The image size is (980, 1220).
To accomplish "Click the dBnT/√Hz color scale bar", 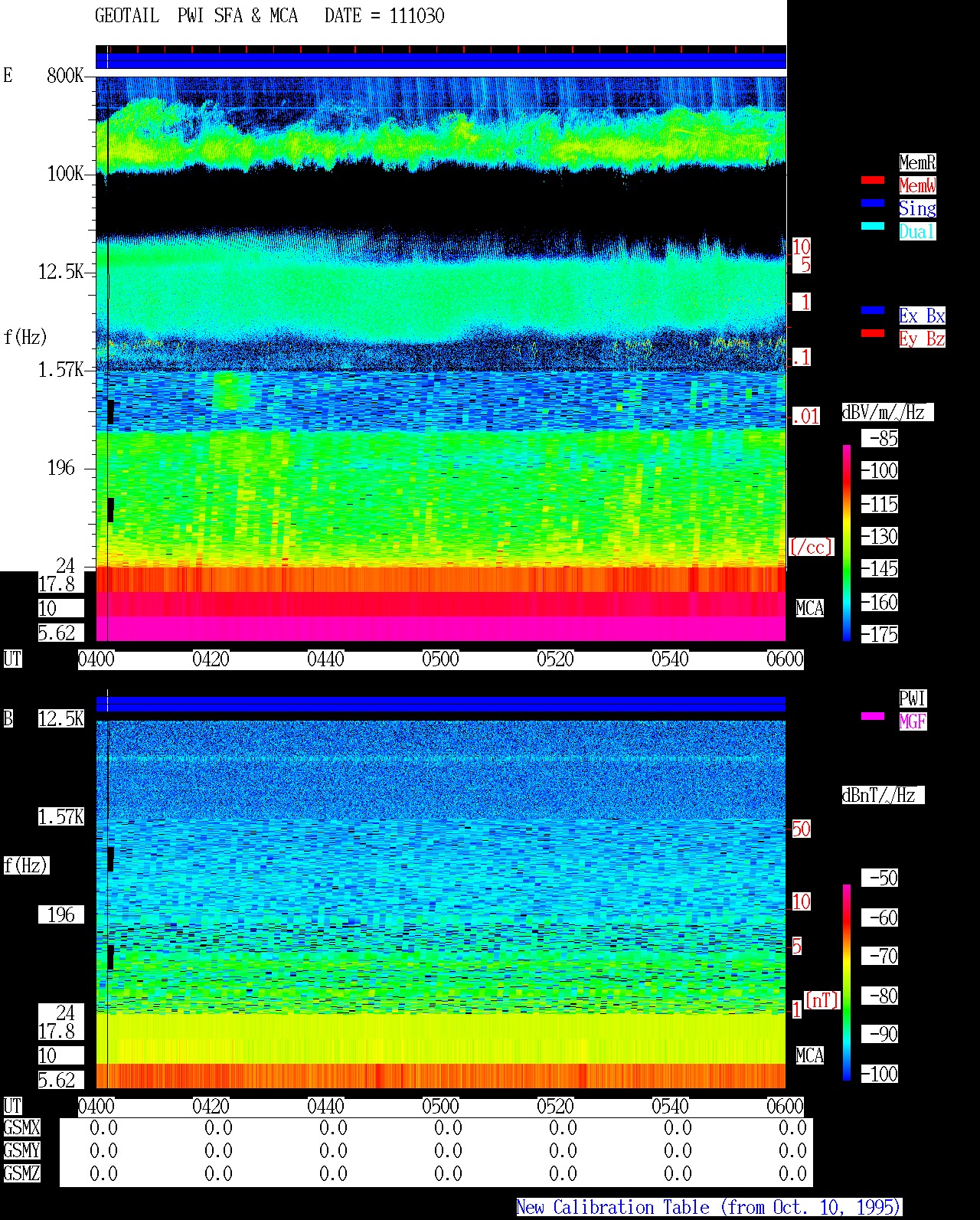I will [x=847, y=983].
